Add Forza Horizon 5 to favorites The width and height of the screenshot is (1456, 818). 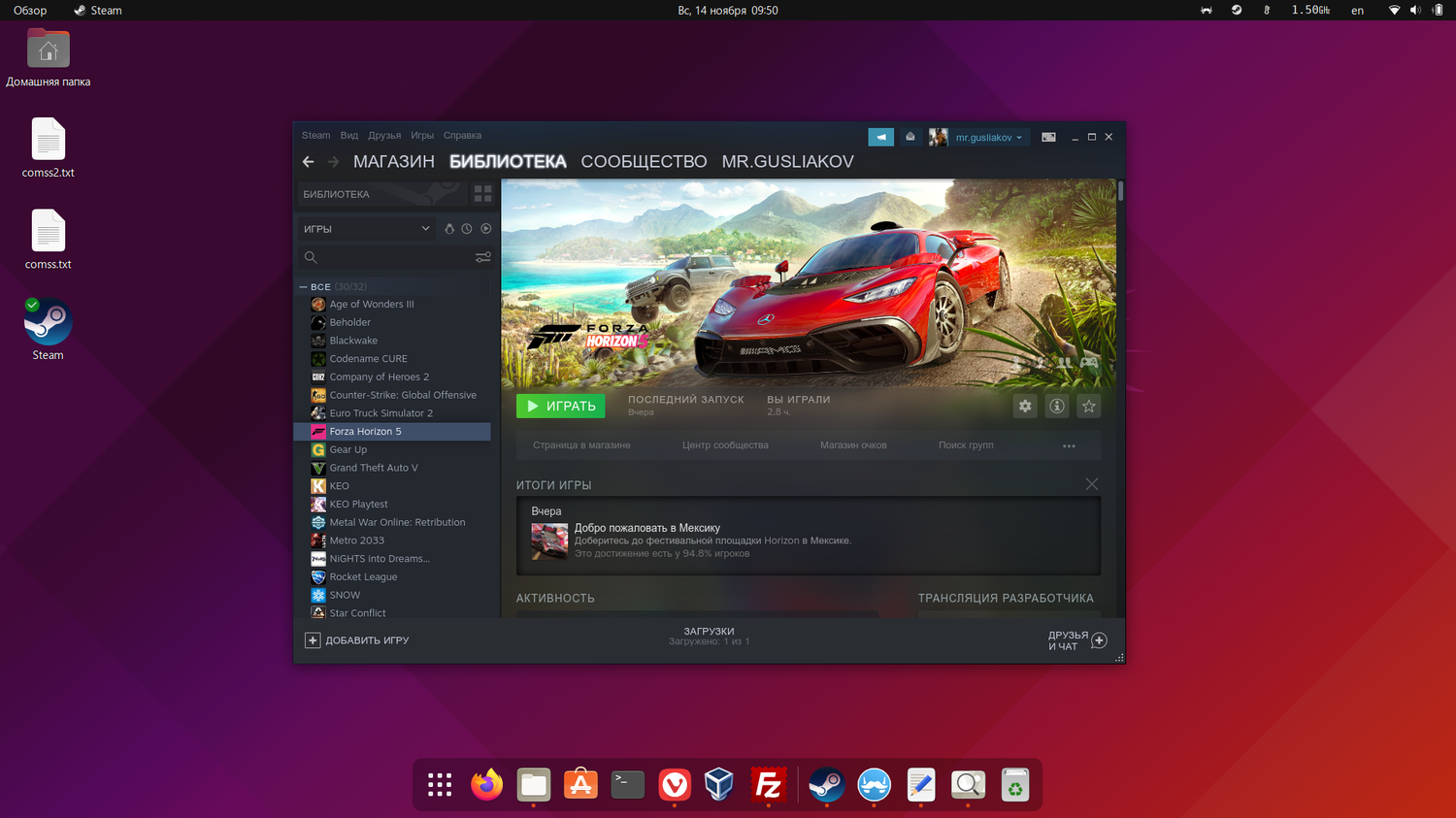[x=1089, y=407]
